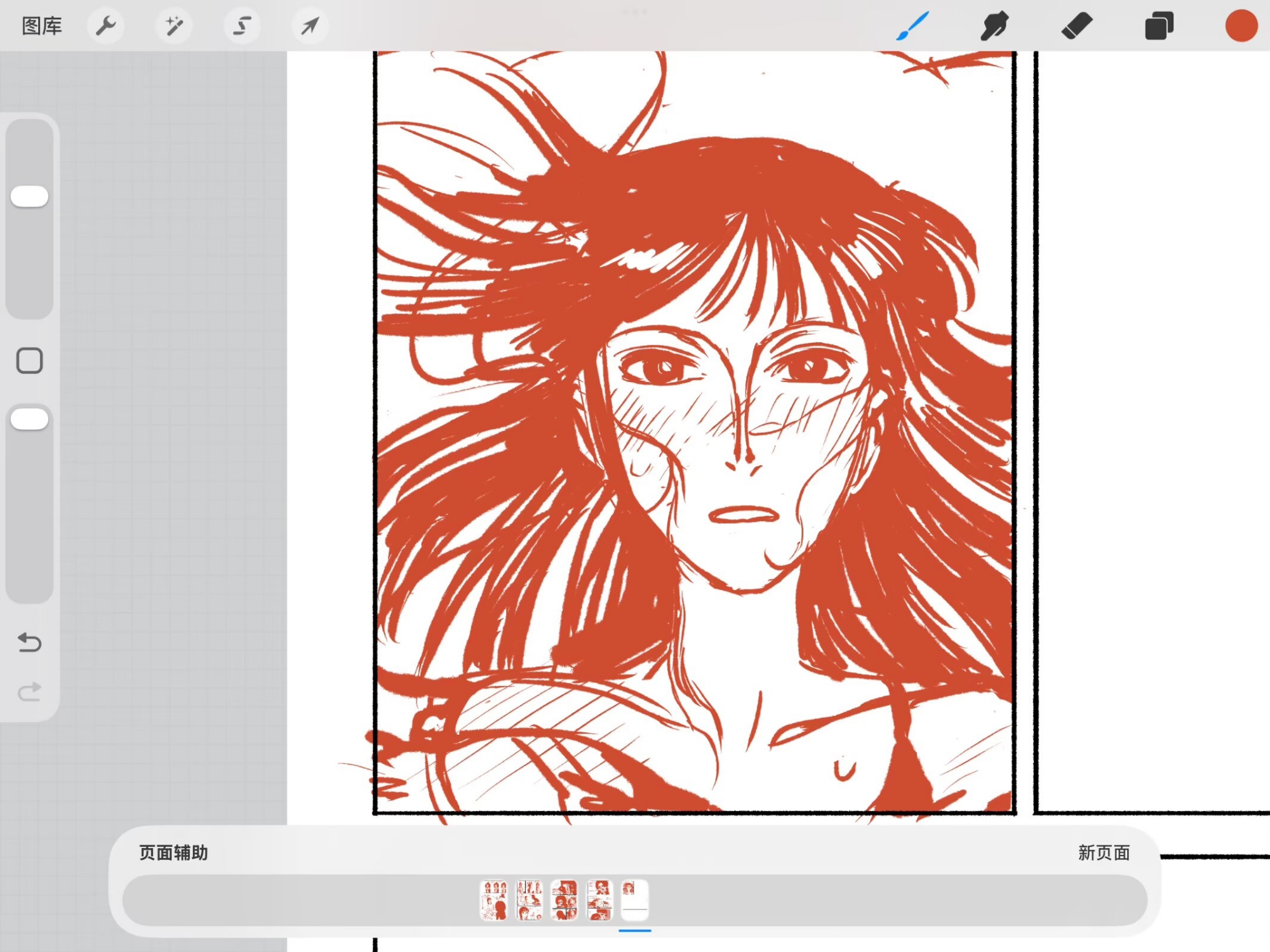Select the Brush paint tool

912,26
